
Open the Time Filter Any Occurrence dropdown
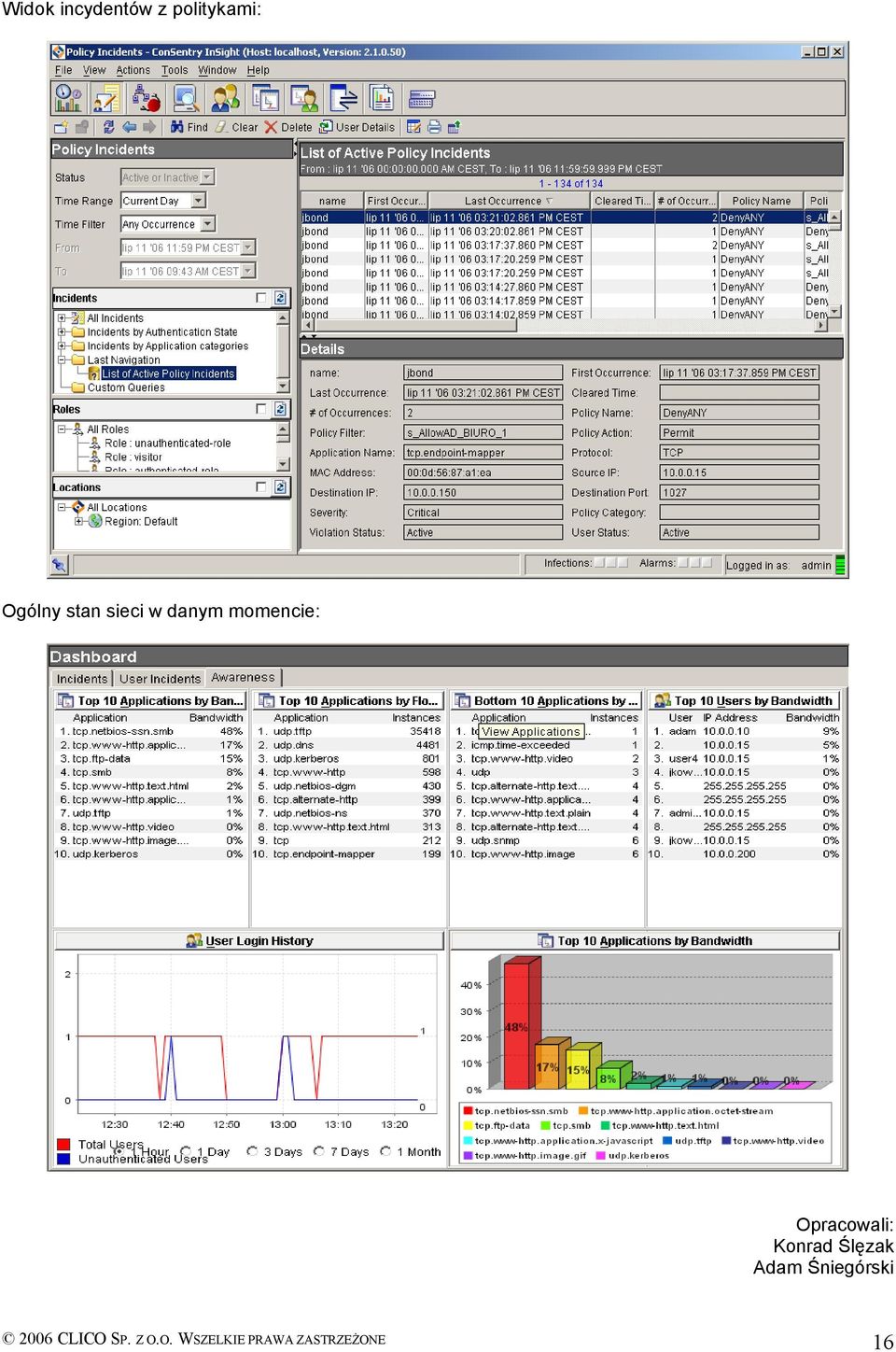[208, 224]
